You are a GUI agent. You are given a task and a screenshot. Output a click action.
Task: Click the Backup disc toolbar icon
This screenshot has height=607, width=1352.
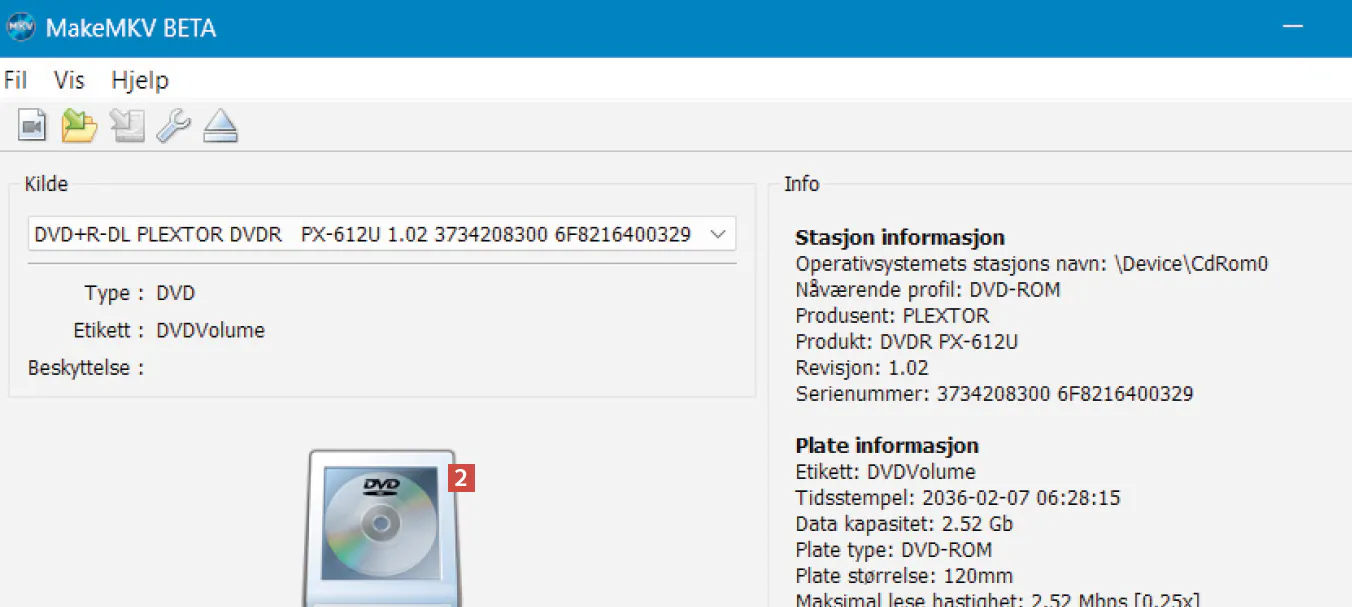pos(127,126)
